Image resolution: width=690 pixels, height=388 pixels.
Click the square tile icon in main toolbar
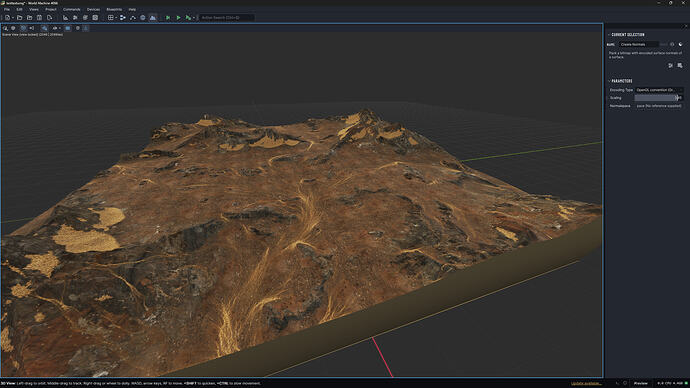coord(95,18)
